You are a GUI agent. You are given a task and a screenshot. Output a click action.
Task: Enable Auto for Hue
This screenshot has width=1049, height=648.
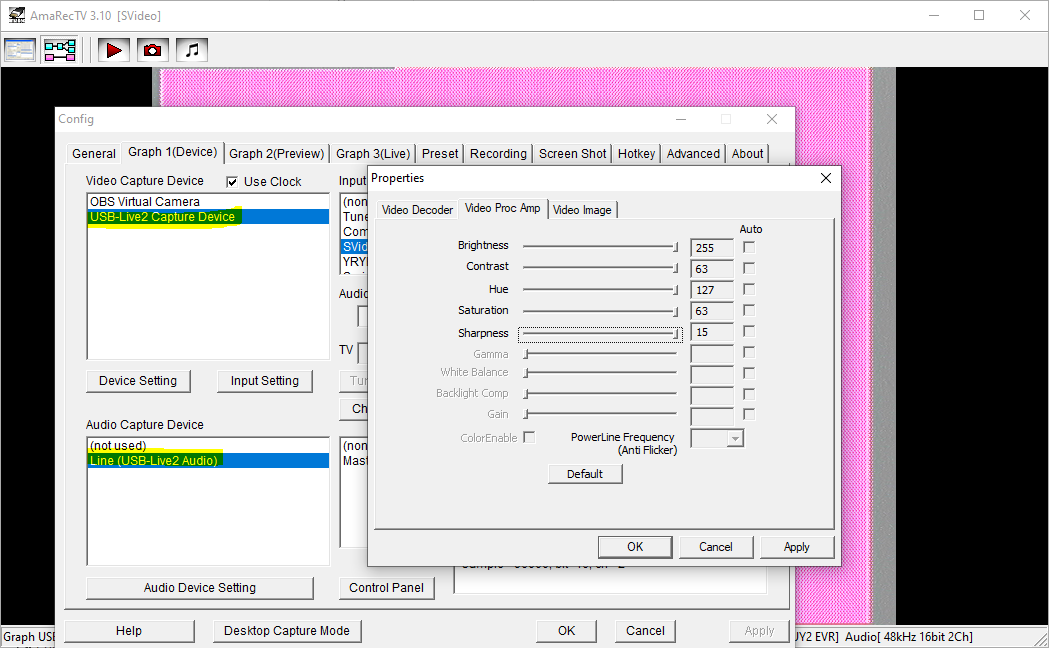[749, 290]
